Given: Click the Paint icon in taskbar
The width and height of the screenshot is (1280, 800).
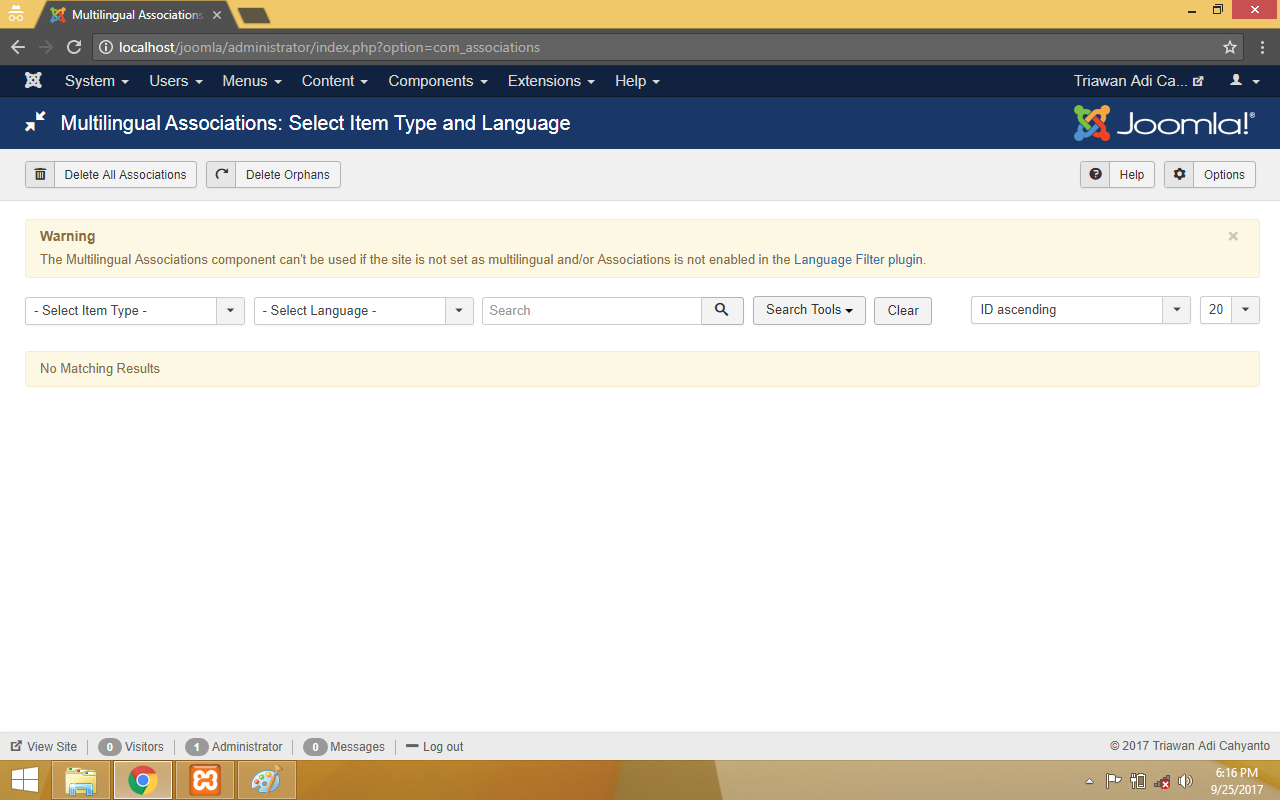Looking at the screenshot, I should pyautogui.click(x=266, y=780).
